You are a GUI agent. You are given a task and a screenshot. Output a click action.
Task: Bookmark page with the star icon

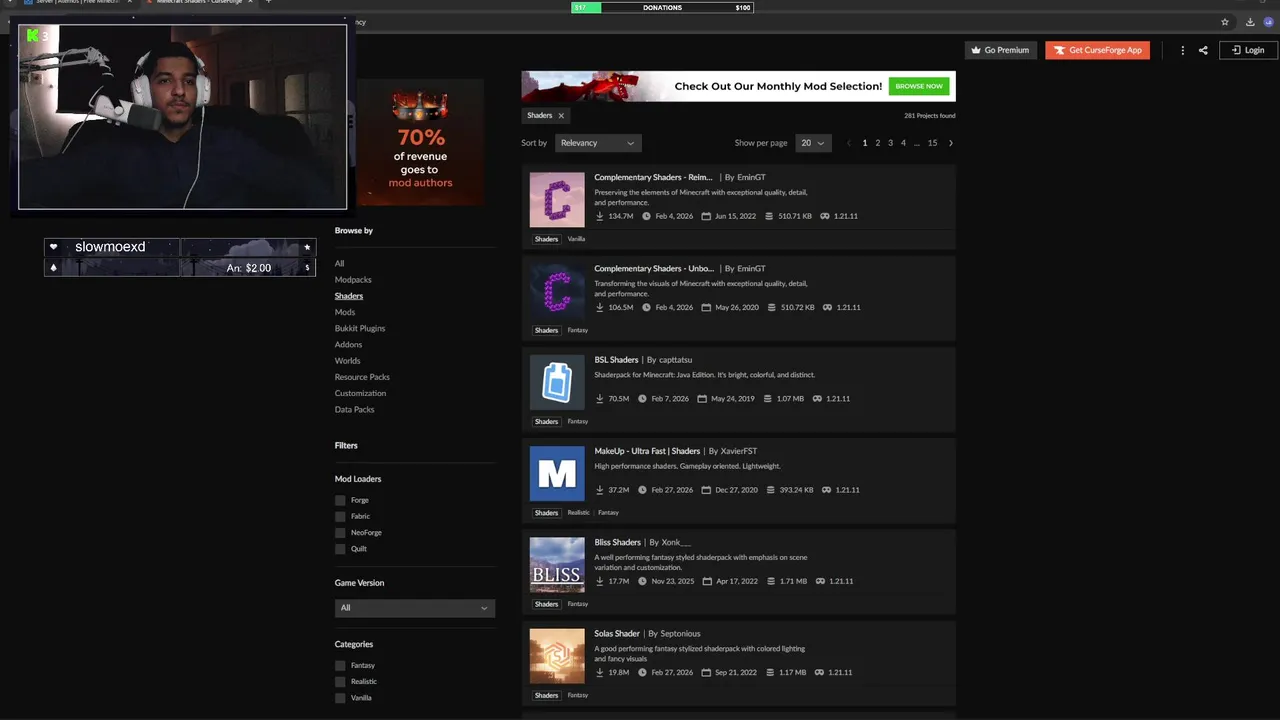coord(1225,22)
